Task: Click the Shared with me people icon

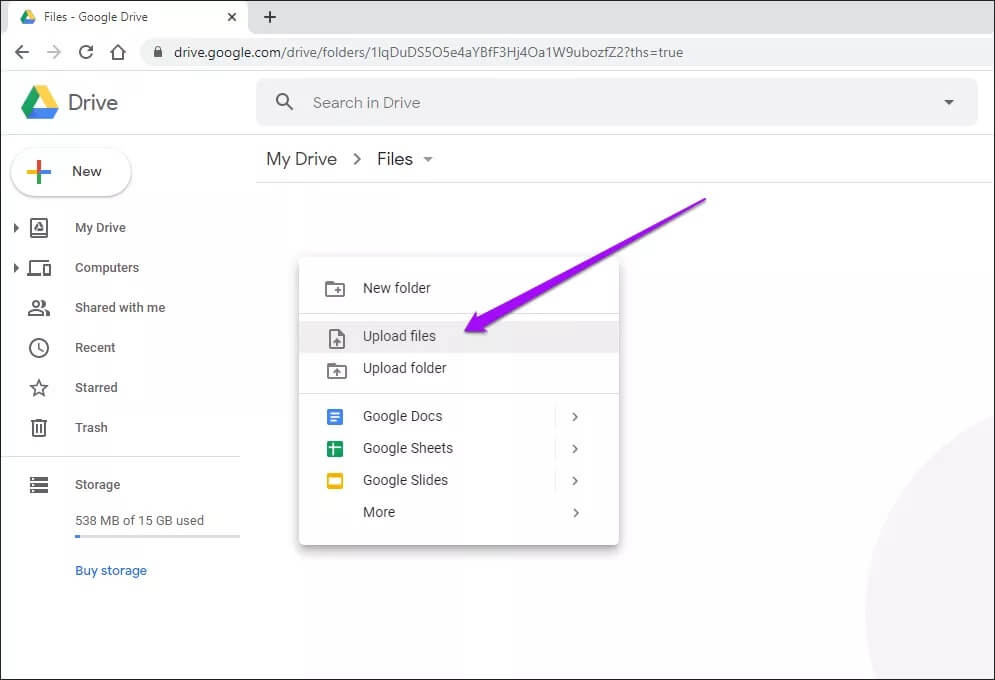Action: 39,308
